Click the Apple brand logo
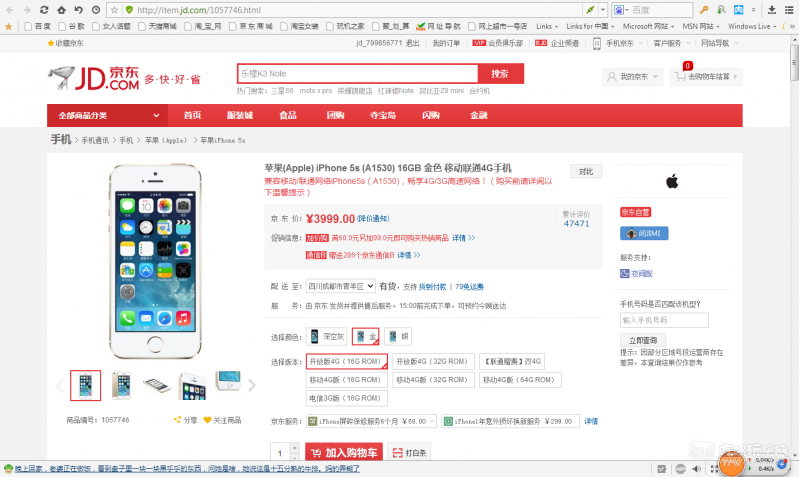The image size is (799, 477). pos(672,181)
